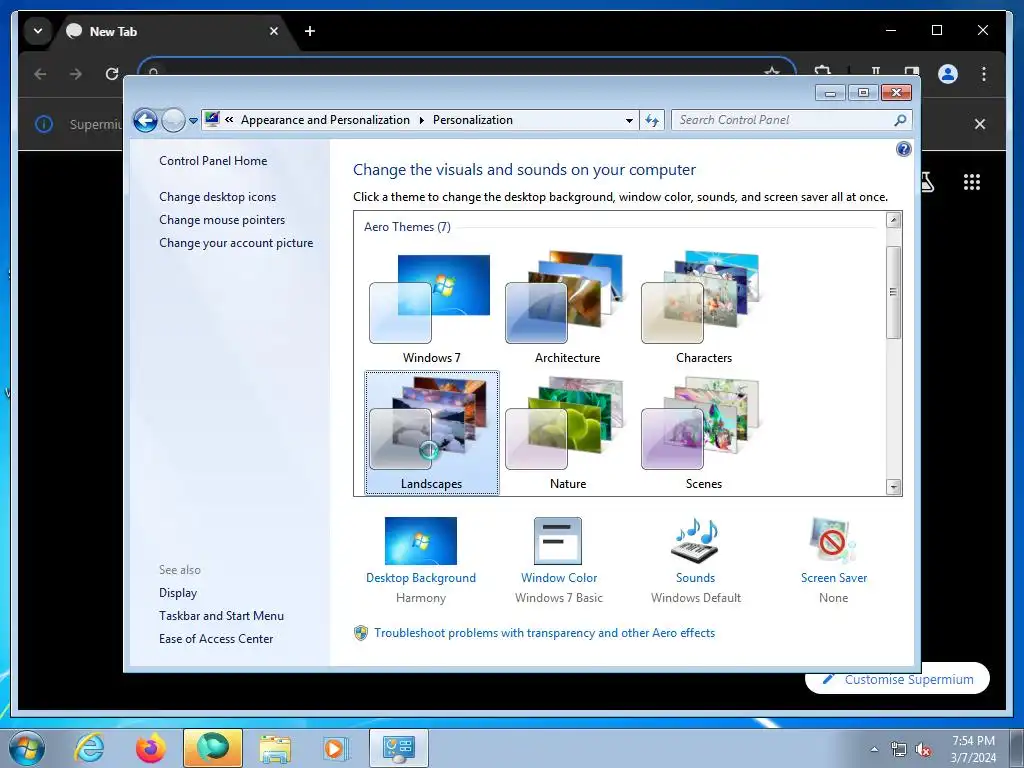Open the Screen Saver settings icon

pyautogui.click(x=833, y=541)
